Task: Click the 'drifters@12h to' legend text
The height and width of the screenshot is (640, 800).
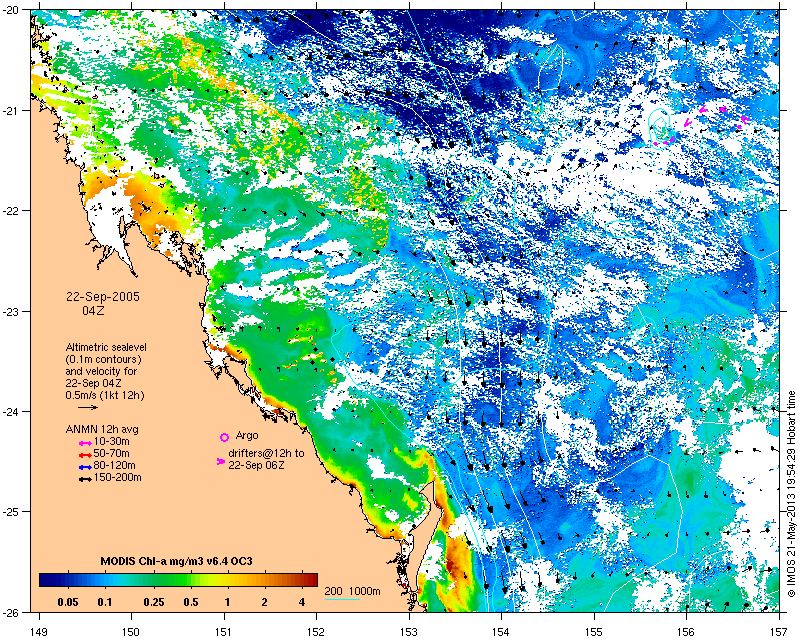Action: point(266,453)
